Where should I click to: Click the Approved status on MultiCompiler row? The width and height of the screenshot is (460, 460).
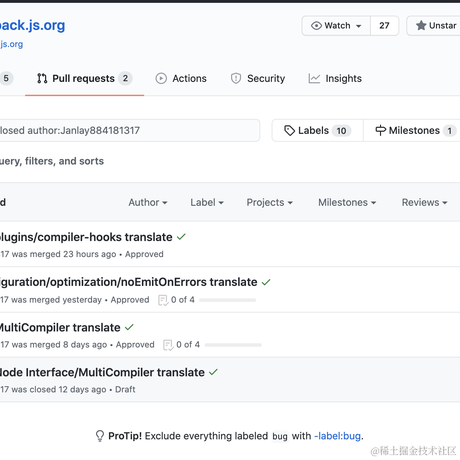(x=135, y=344)
